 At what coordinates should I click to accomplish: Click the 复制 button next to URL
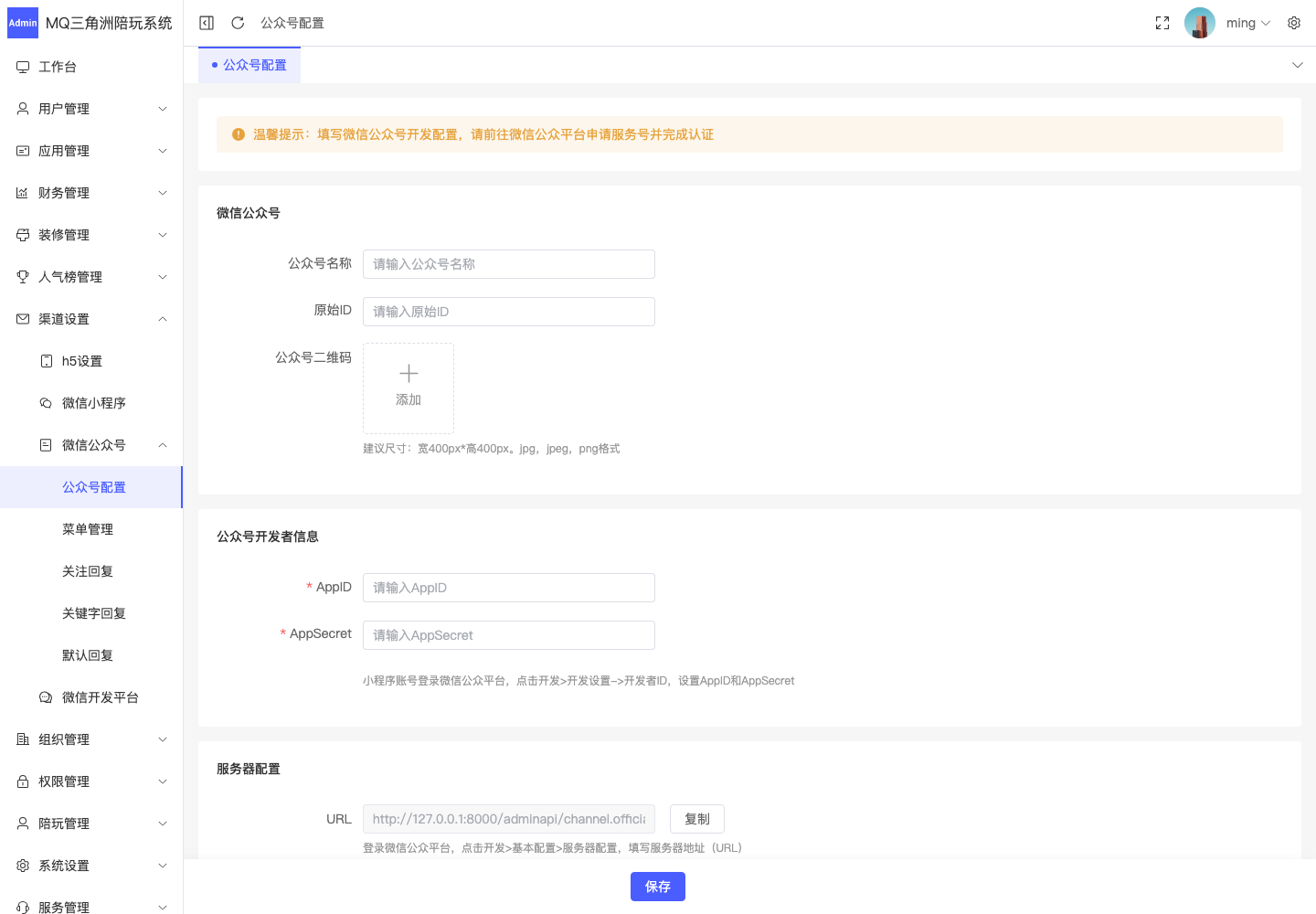point(697,819)
